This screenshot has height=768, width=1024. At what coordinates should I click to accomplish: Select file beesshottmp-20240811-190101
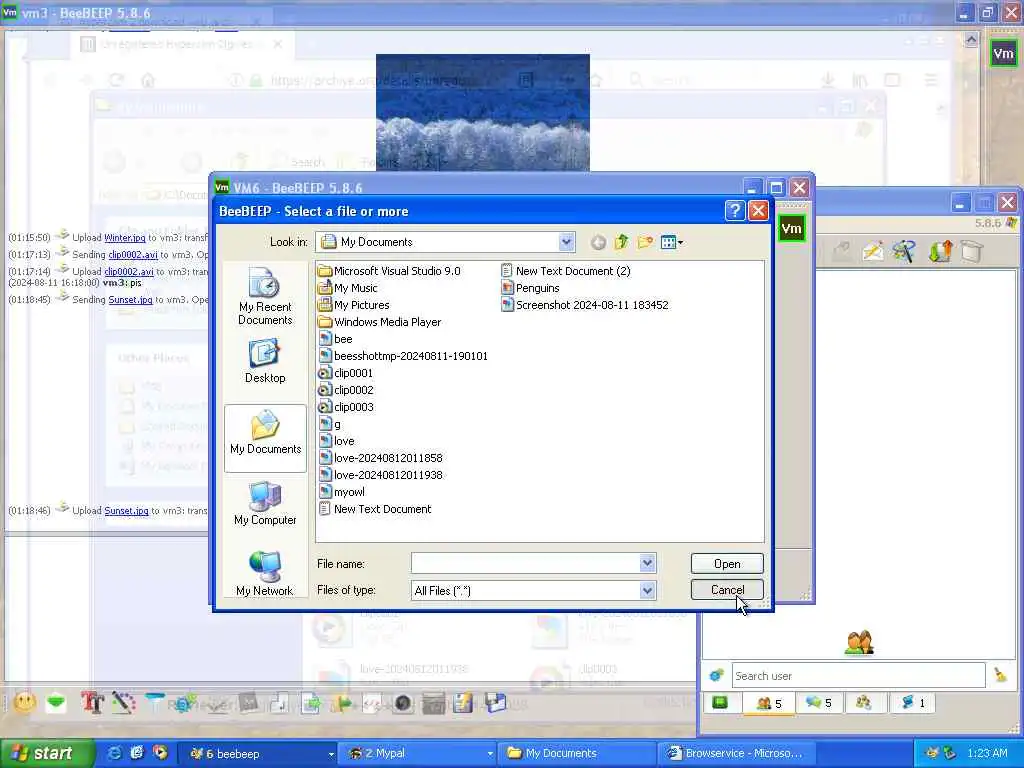coord(403,356)
